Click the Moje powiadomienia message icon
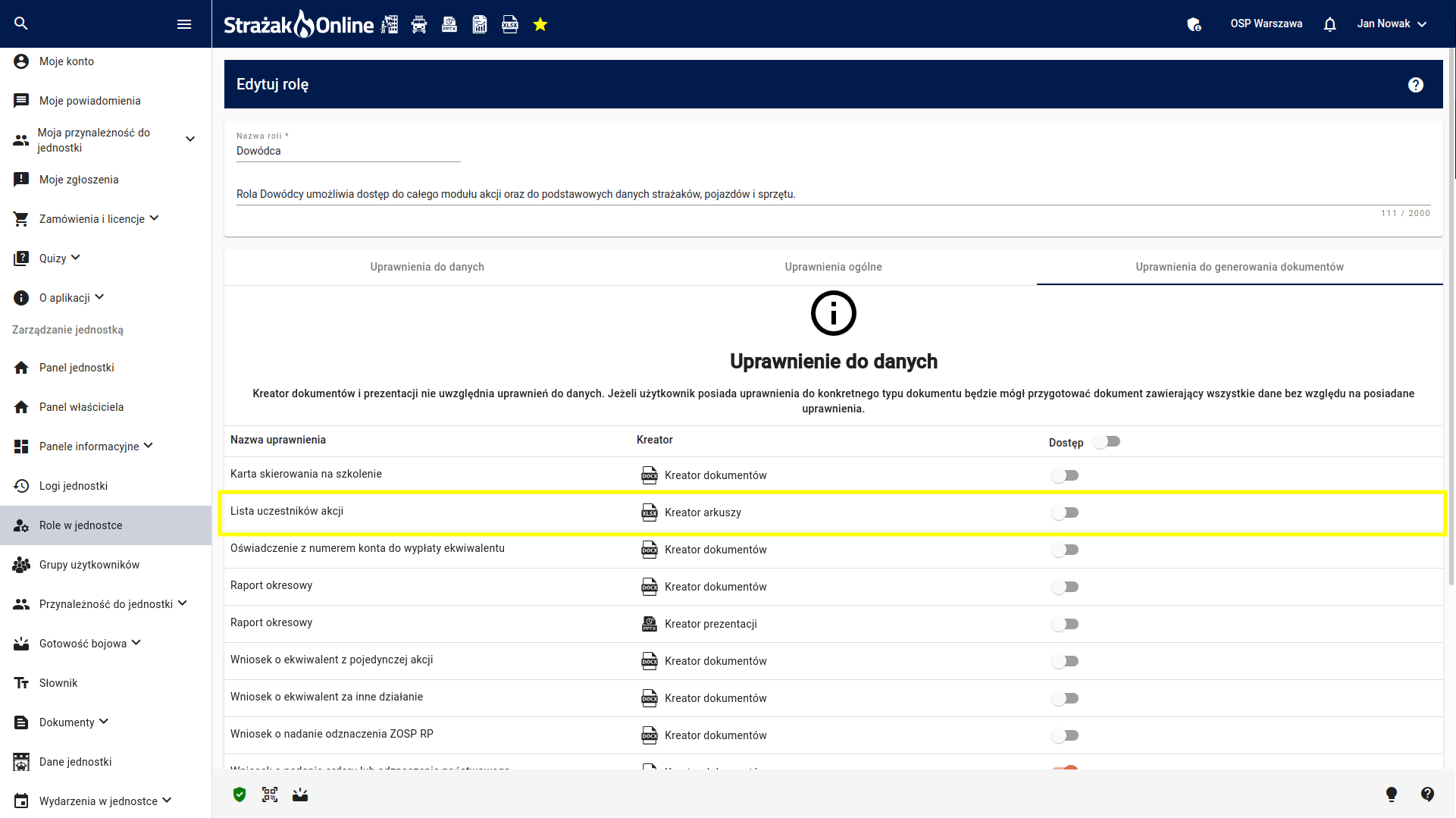 coord(21,101)
